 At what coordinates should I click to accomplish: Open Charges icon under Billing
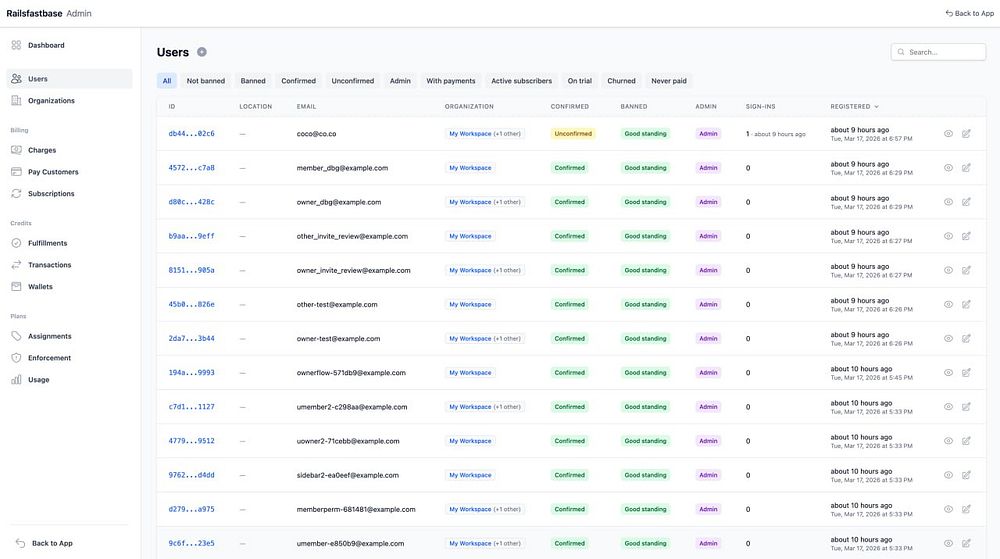[x=17, y=150]
